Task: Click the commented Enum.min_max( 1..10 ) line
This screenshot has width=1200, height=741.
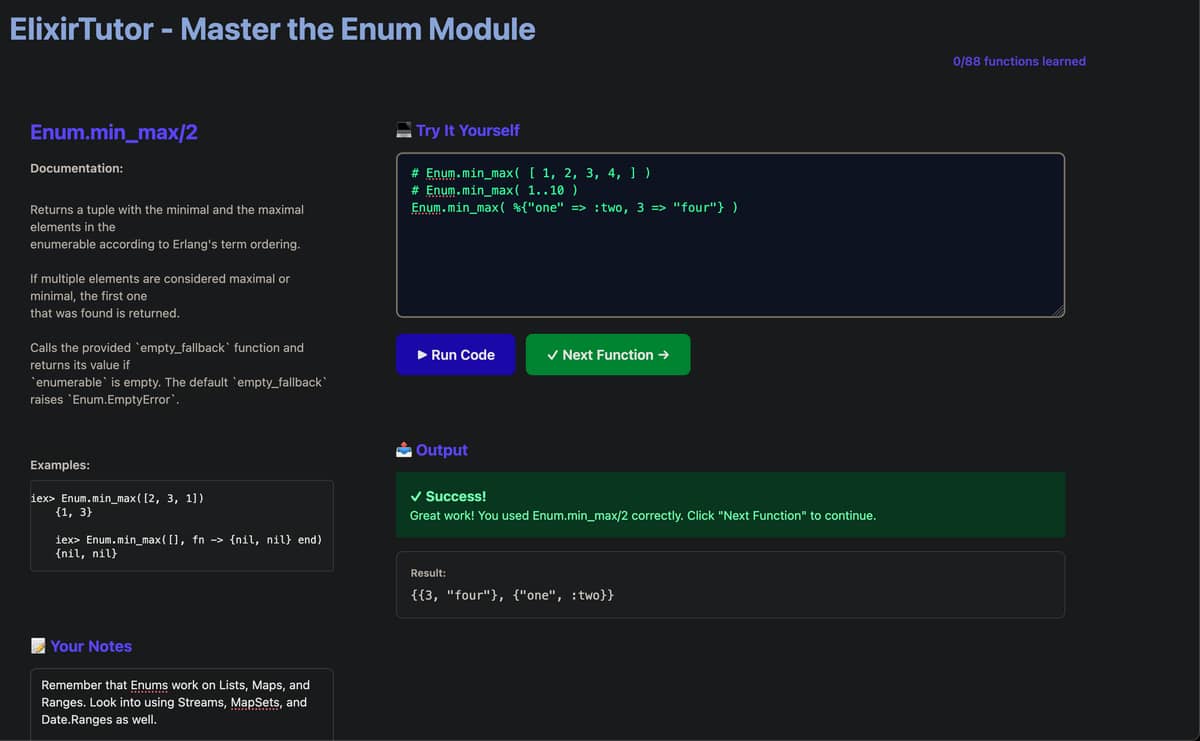Action: 494,190
